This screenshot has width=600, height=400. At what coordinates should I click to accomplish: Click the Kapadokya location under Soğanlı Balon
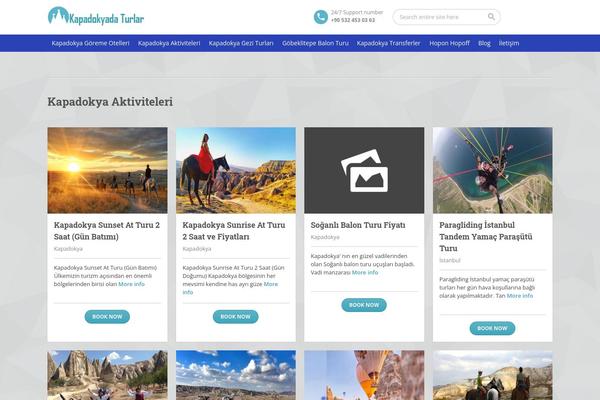coord(325,237)
